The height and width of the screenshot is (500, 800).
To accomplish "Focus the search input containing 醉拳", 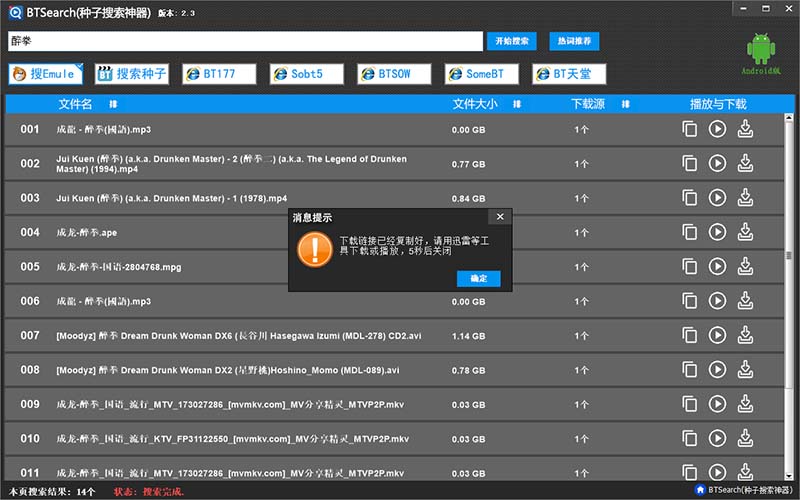I will 245,41.
